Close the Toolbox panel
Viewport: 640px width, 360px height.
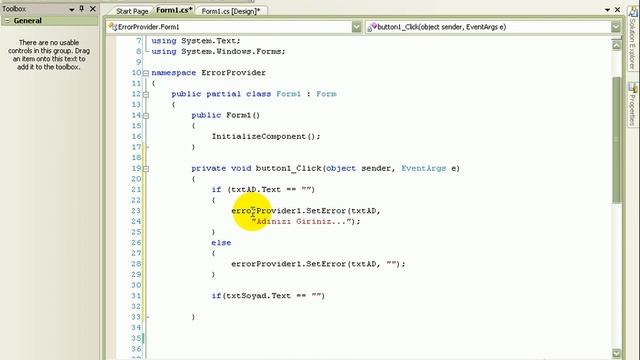pyautogui.click(x=93, y=9)
